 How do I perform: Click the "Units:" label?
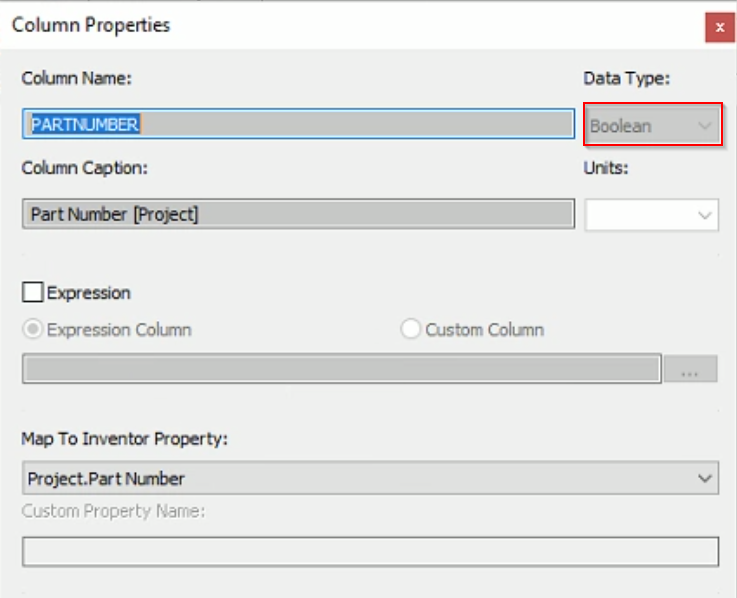point(606,168)
